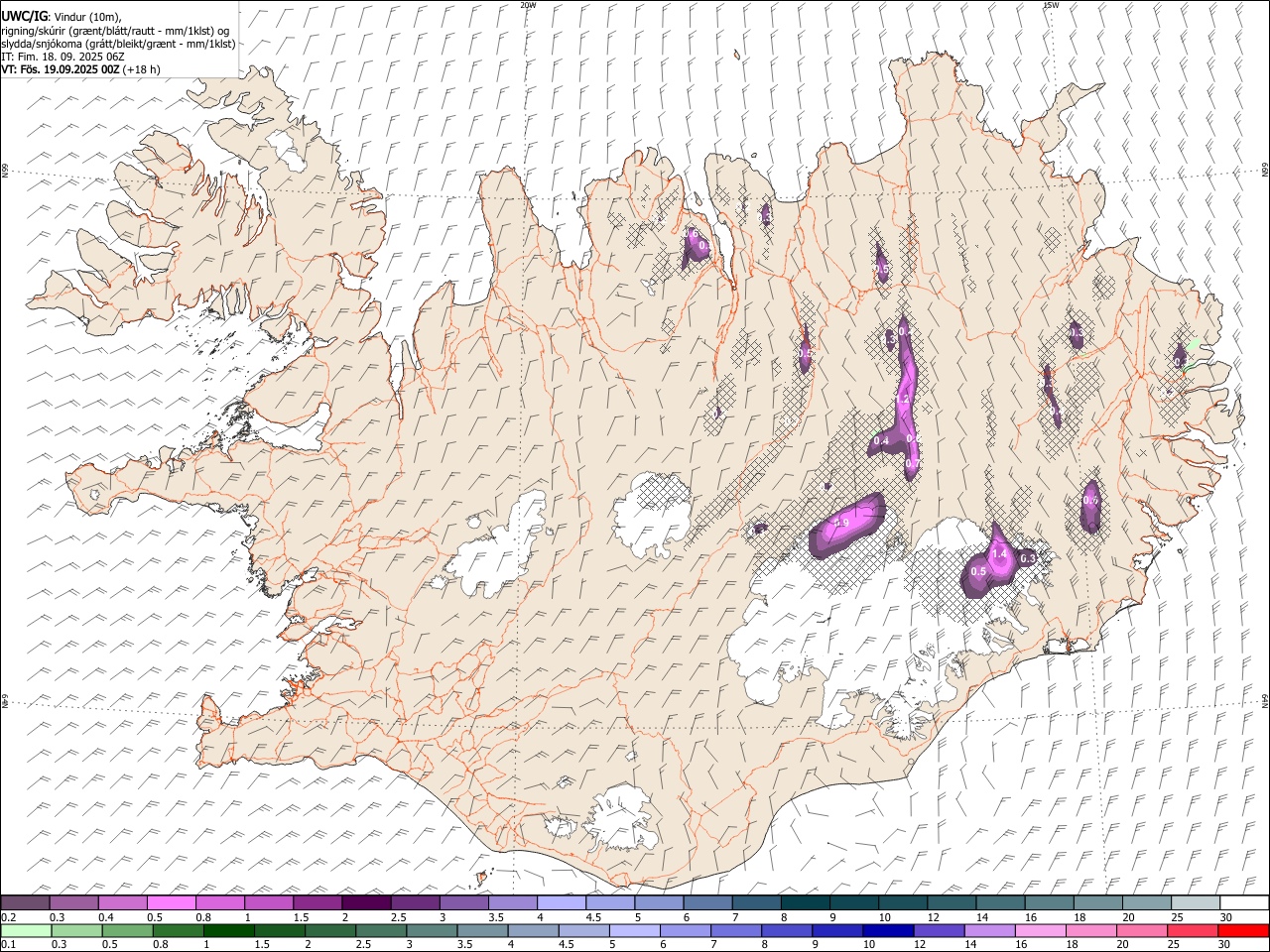The image size is (1270, 952).
Task: Click the white swatch after 30 in the top legend
Action: [x=1244, y=902]
